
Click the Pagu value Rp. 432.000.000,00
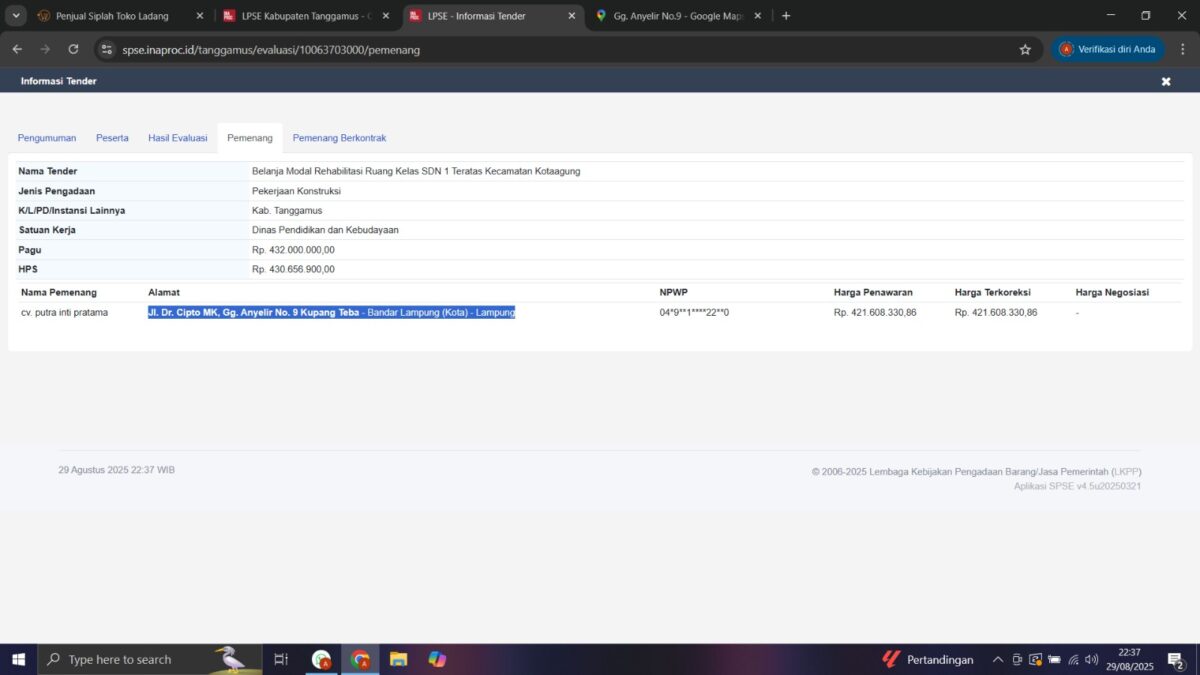[x=293, y=250]
